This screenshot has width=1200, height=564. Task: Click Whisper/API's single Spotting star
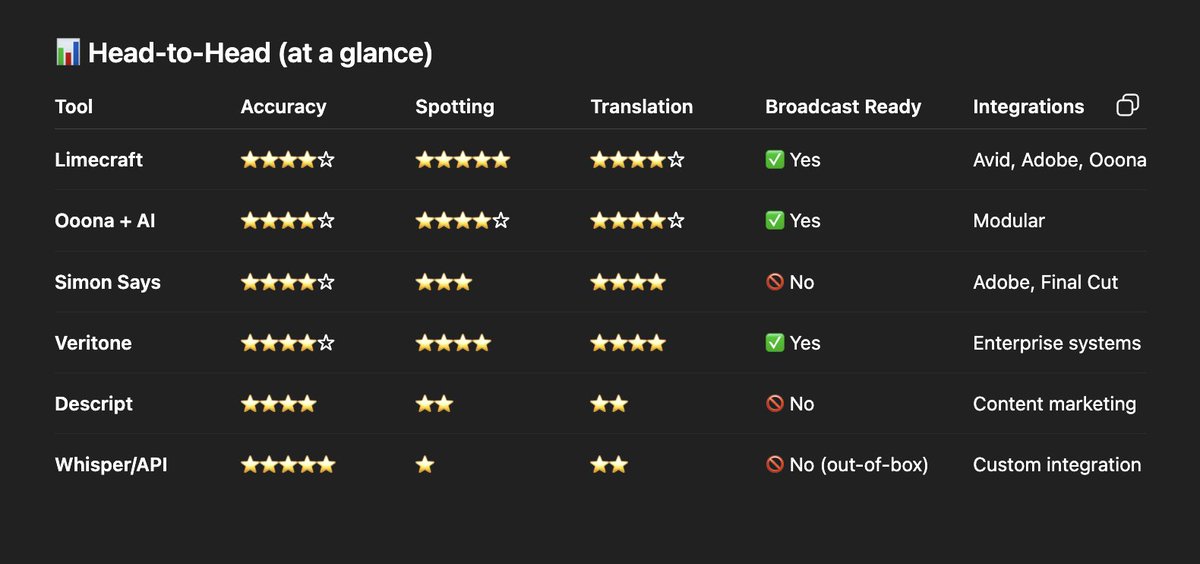(x=425, y=465)
